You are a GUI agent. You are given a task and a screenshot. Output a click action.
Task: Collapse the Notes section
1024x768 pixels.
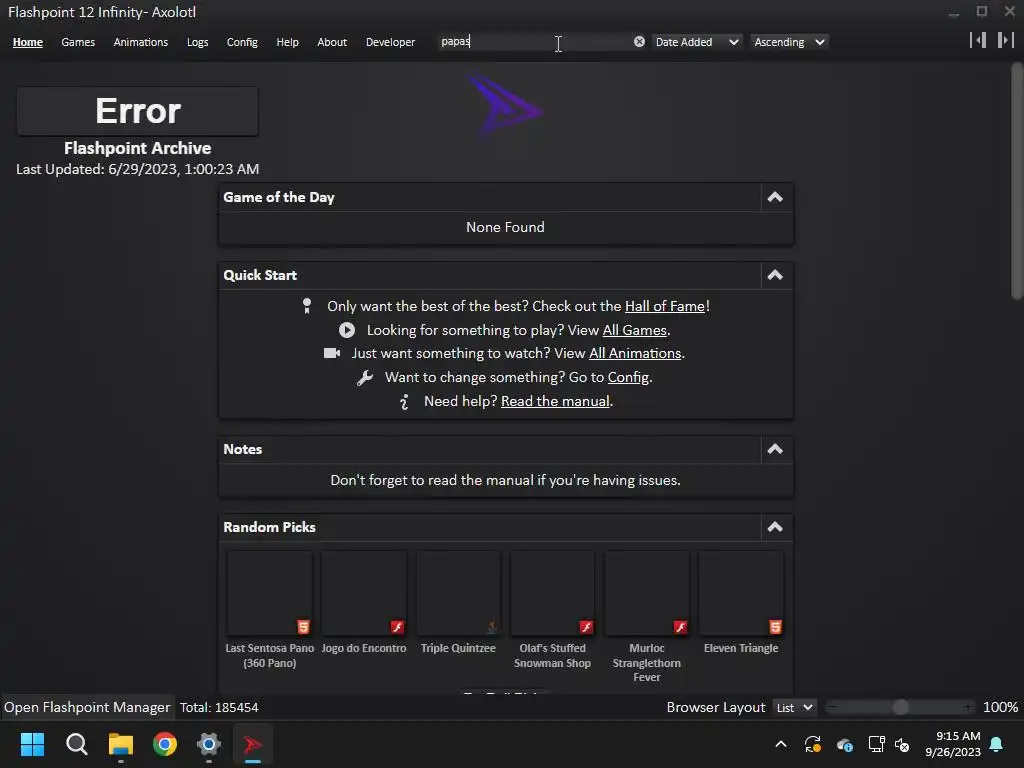coord(775,449)
